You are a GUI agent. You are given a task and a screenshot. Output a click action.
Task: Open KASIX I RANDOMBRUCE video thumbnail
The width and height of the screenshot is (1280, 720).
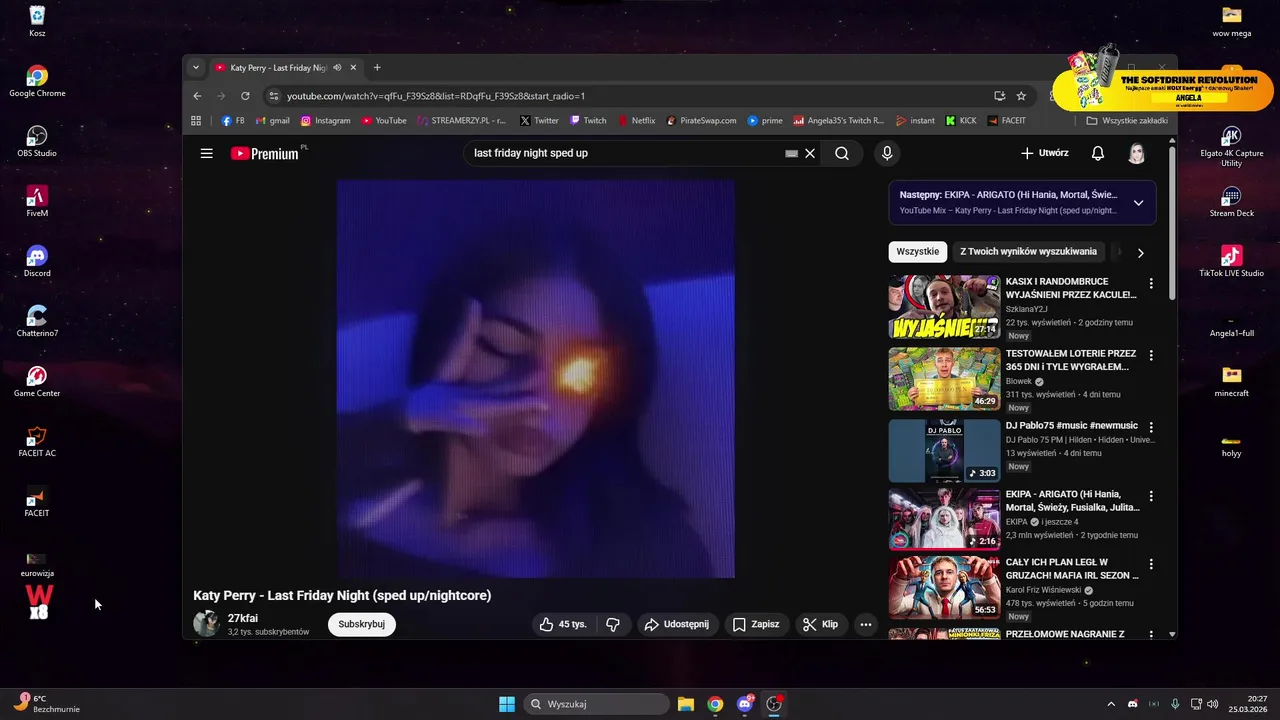coord(944,307)
